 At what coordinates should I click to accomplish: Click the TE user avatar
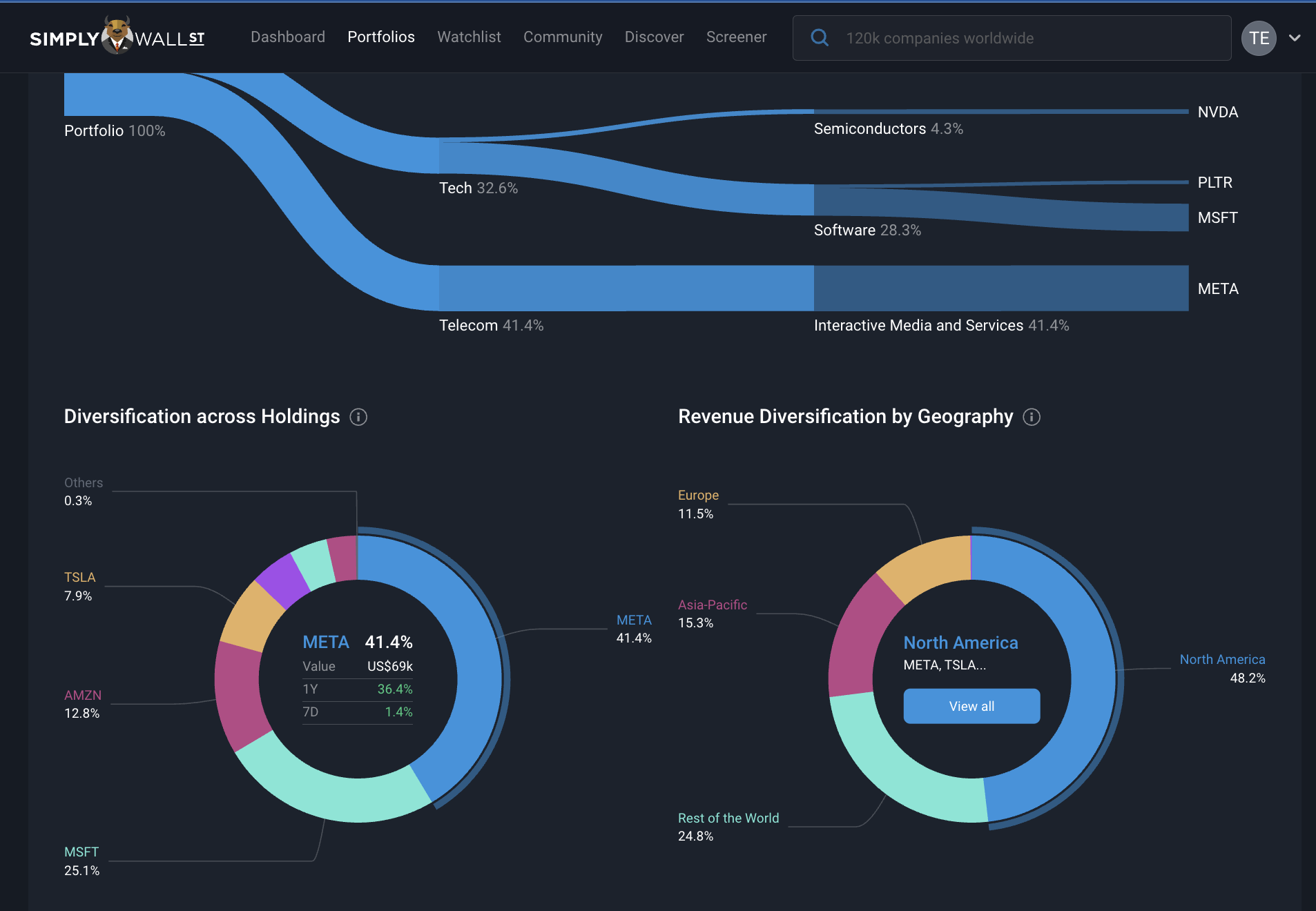(x=1258, y=38)
